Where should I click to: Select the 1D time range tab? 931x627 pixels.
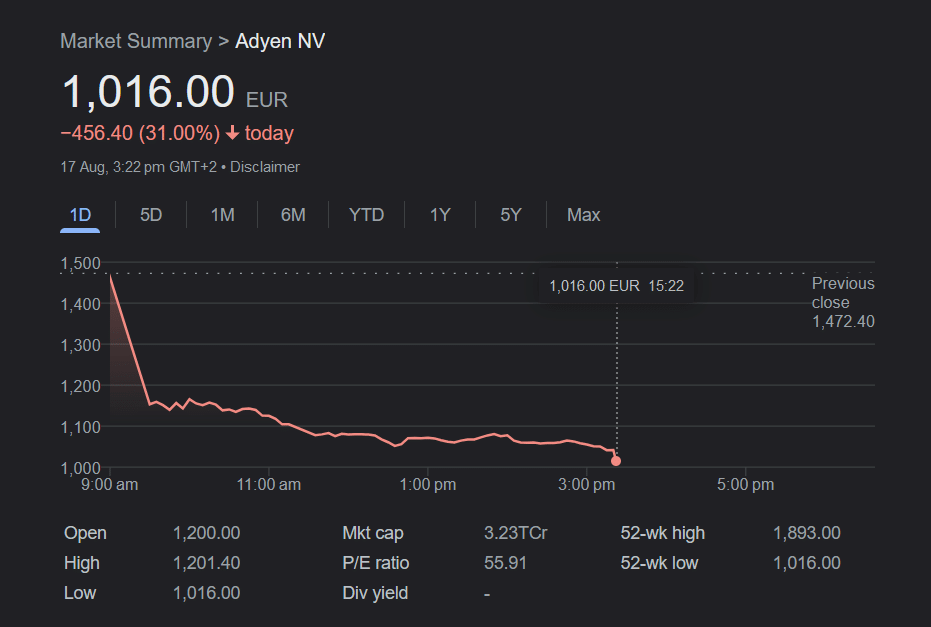click(80, 215)
